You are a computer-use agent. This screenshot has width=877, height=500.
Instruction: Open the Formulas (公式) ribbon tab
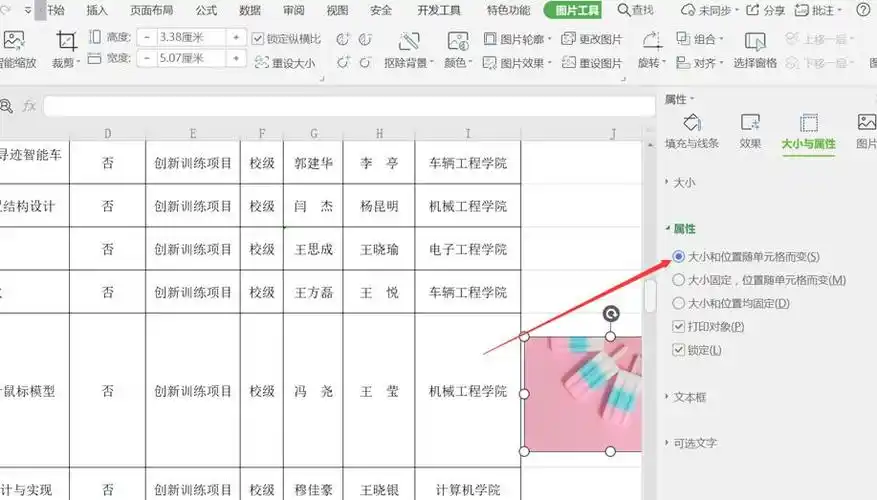click(206, 10)
